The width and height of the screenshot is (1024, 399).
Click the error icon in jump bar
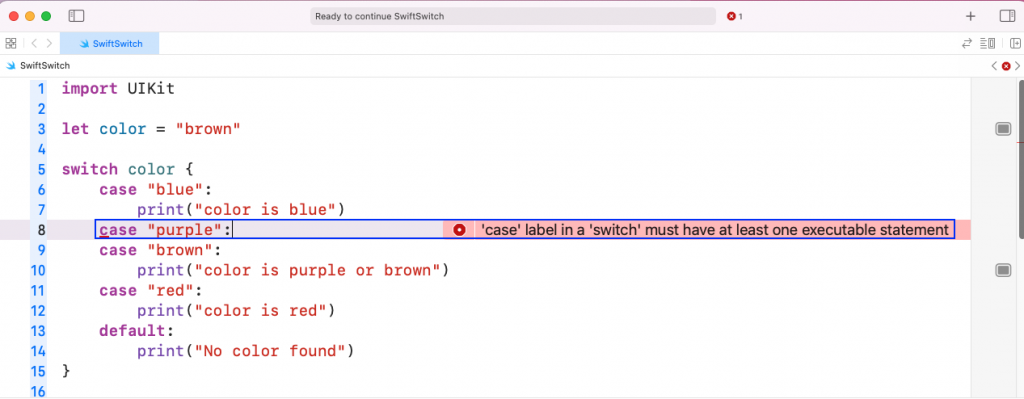(1006, 66)
